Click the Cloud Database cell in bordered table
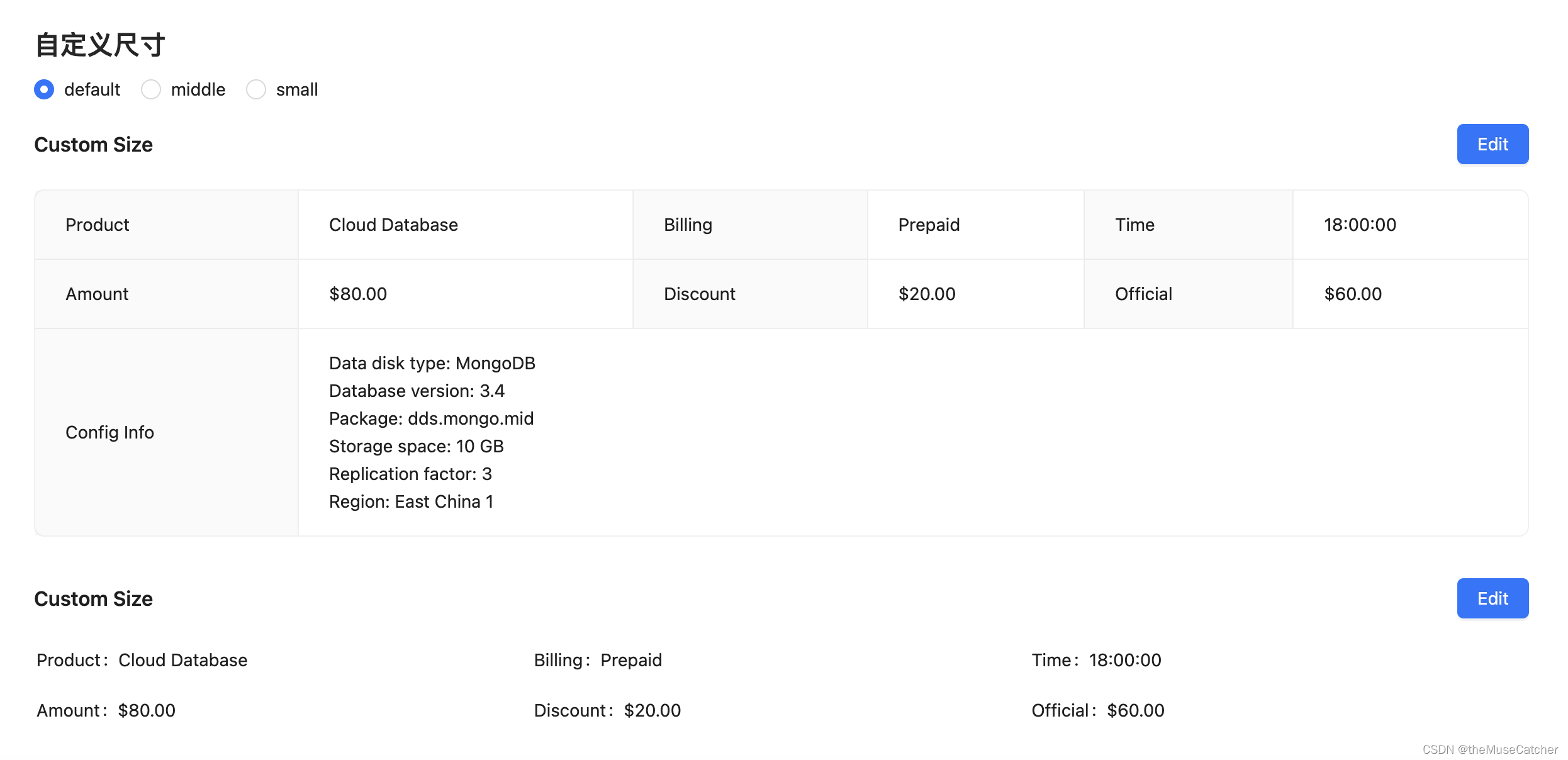The image size is (1568, 760). tap(466, 225)
